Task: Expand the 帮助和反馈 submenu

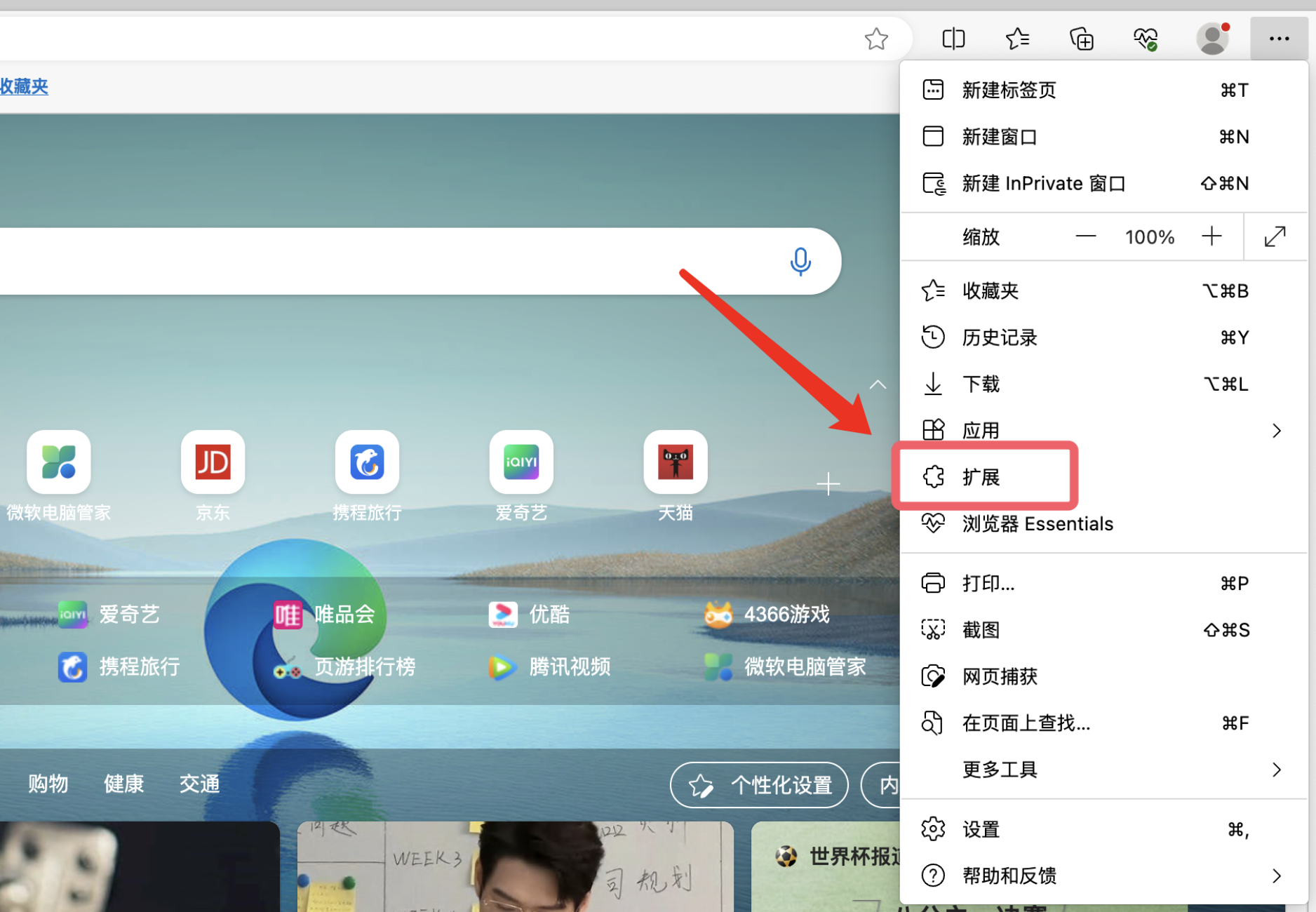Action: click(x=1276, y=876)
